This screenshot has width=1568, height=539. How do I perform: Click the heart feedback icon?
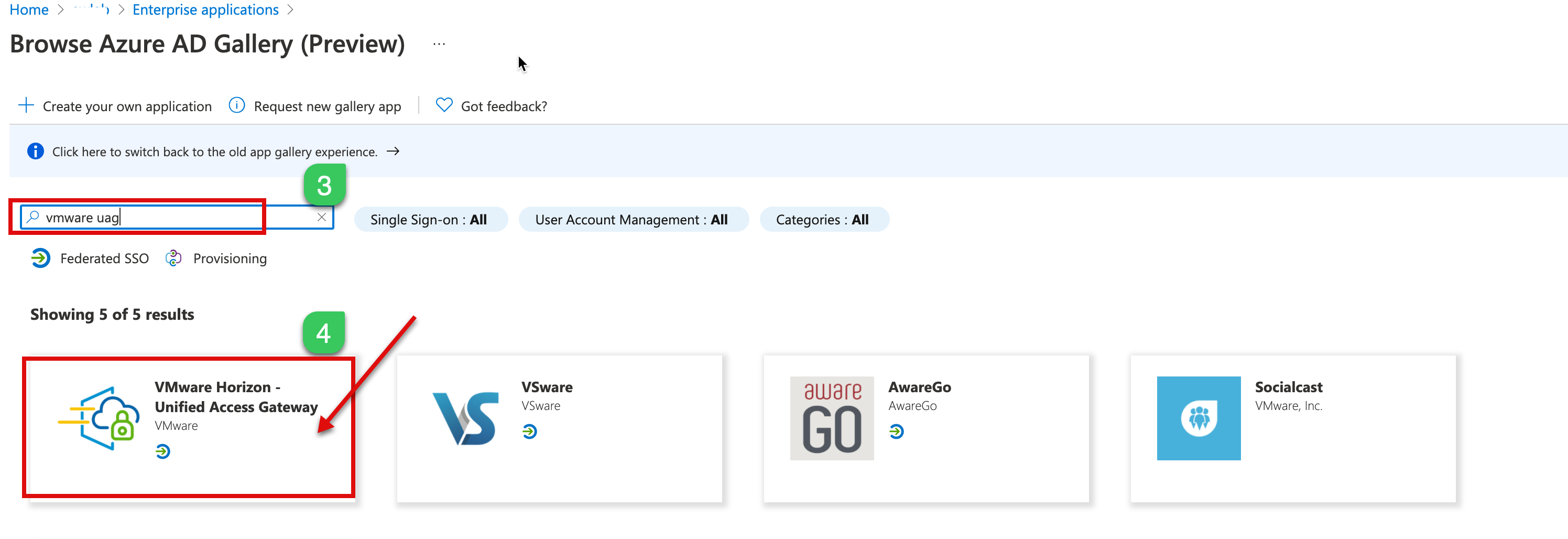(x=444, y=105)
